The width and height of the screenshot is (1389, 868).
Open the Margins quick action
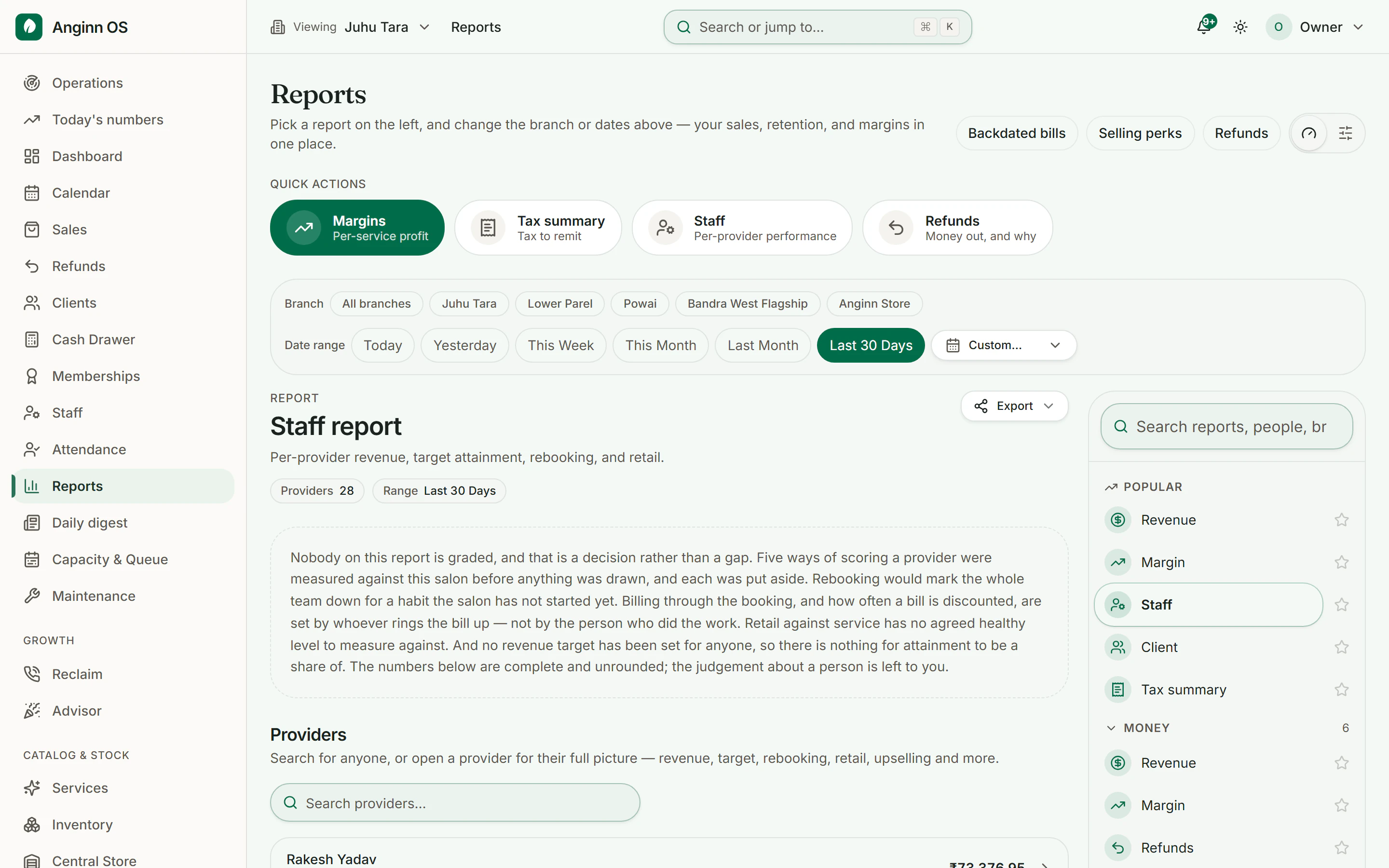357,228
